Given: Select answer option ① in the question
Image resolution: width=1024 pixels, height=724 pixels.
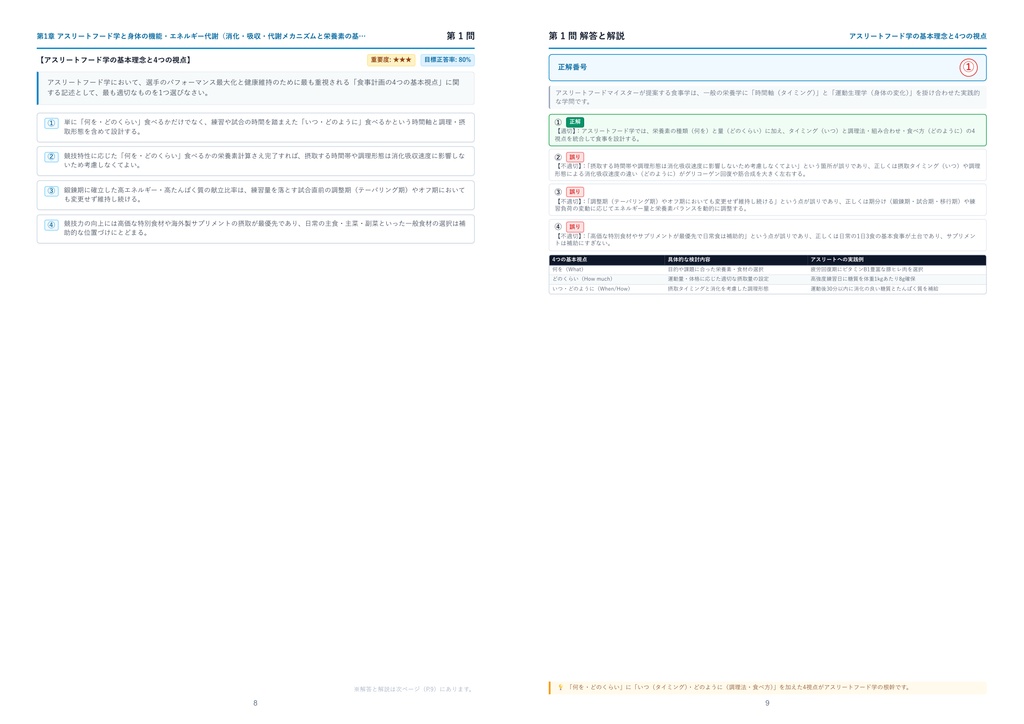Looking at the screenshot, I should click(x=255, y=127).
